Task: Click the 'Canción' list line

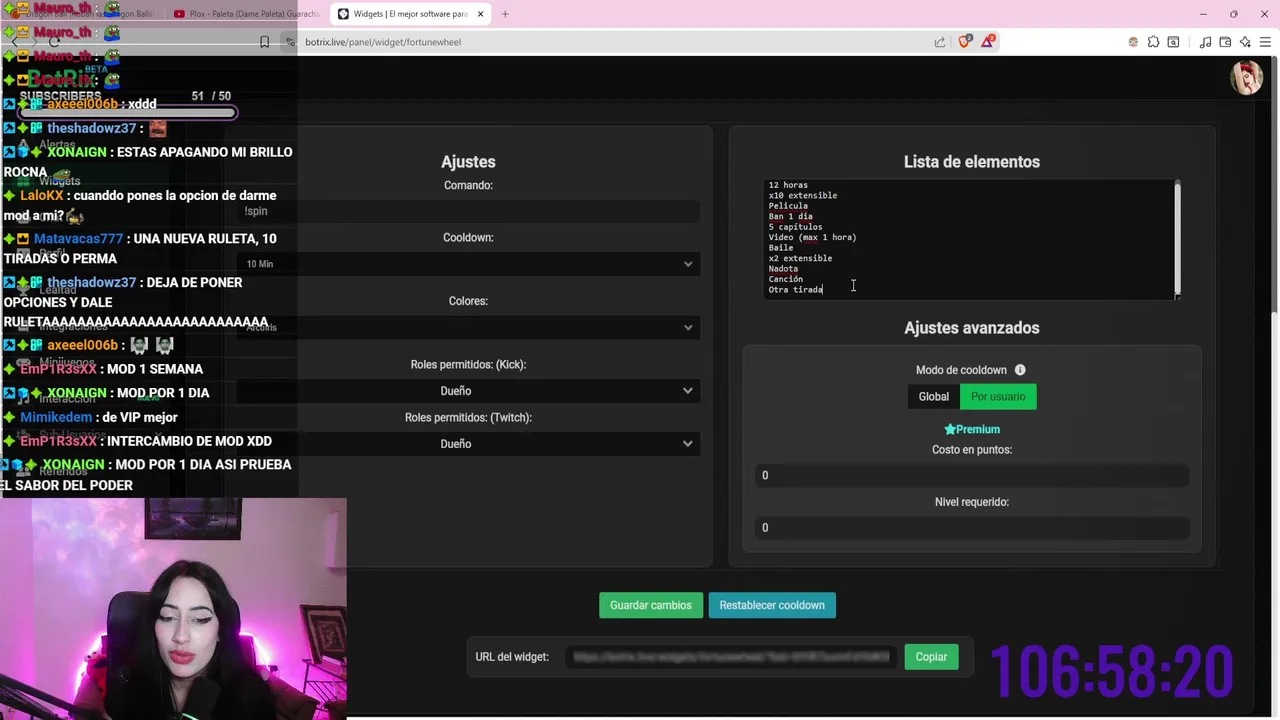Action: 785,279
